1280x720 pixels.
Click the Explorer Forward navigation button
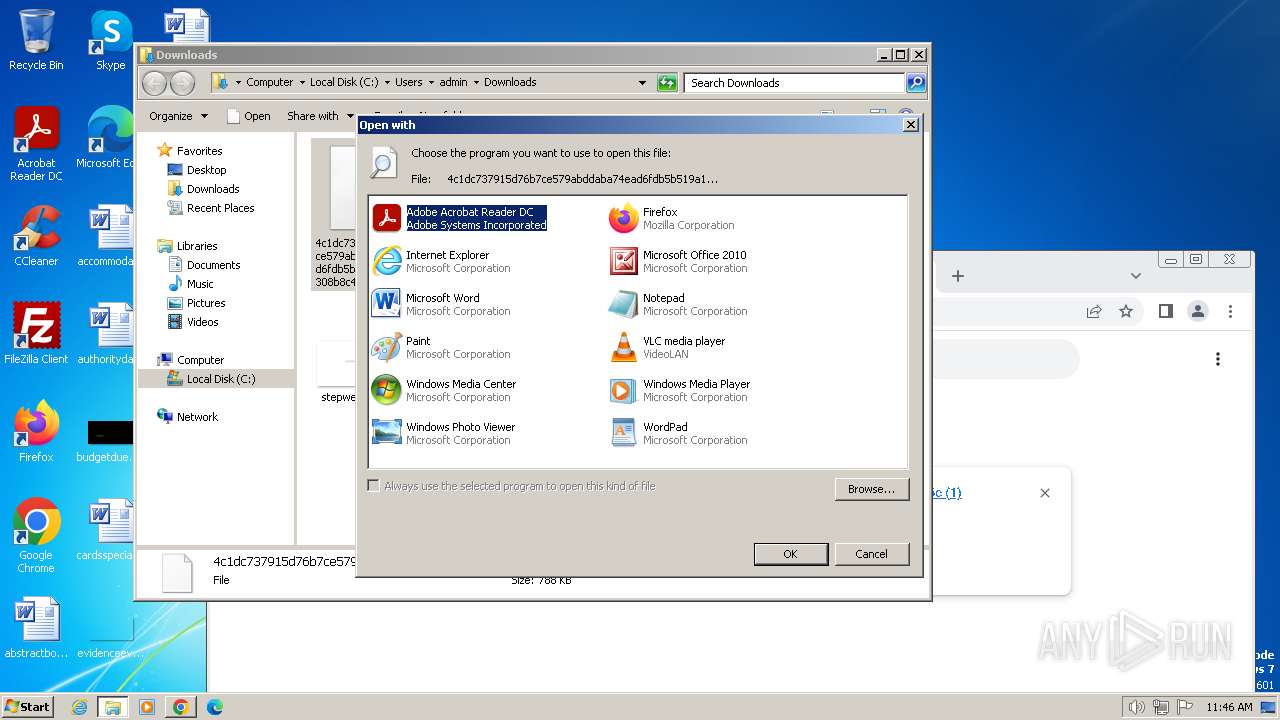(183, 83)
